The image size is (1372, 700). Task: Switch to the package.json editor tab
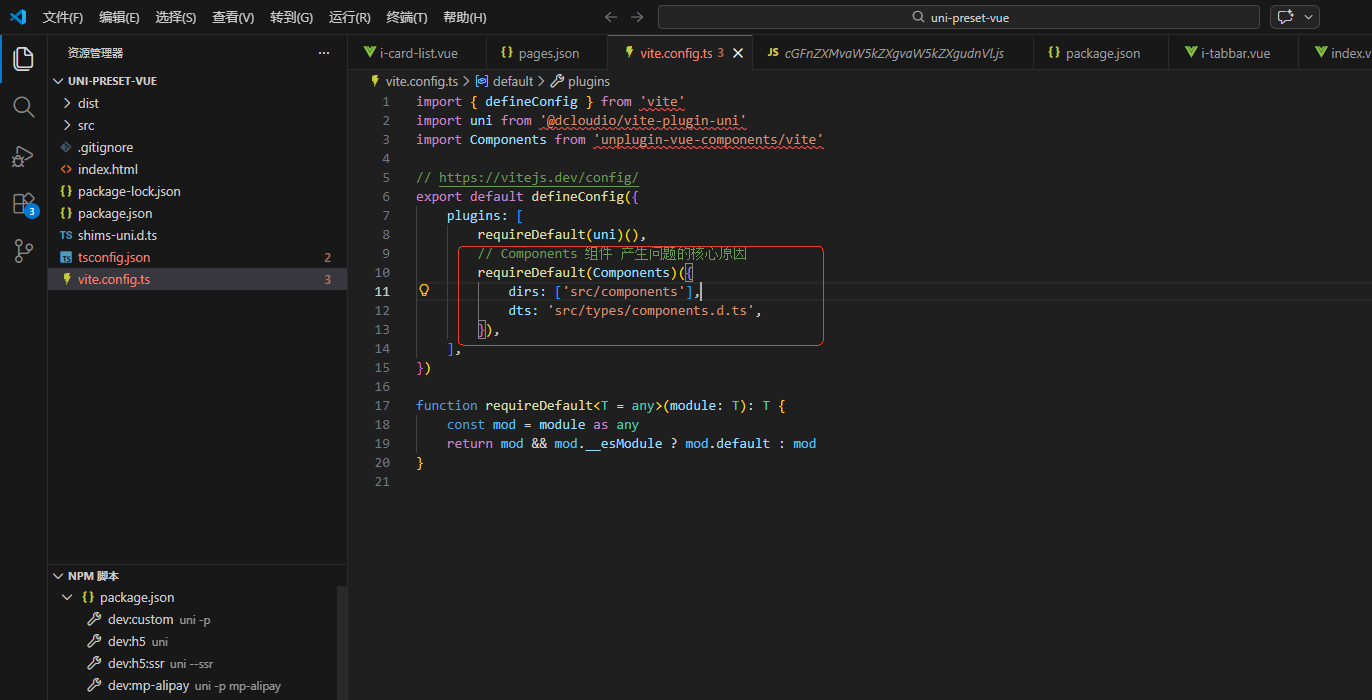click(x=1102, y=53)
